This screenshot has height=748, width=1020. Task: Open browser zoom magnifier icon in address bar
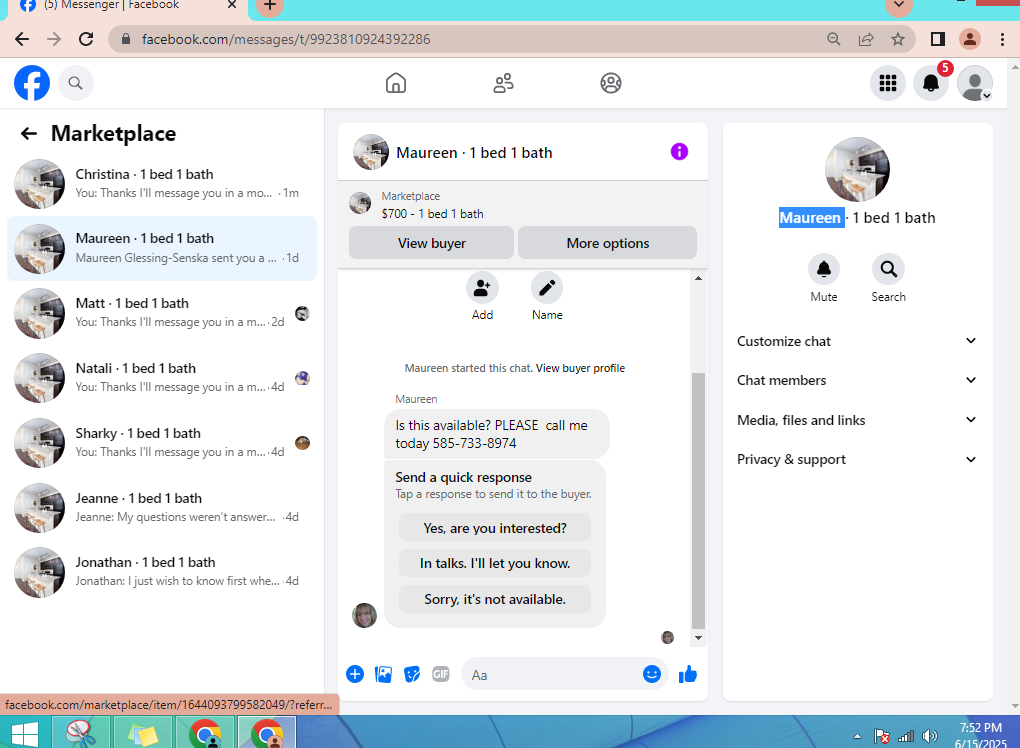pos(833,39)
